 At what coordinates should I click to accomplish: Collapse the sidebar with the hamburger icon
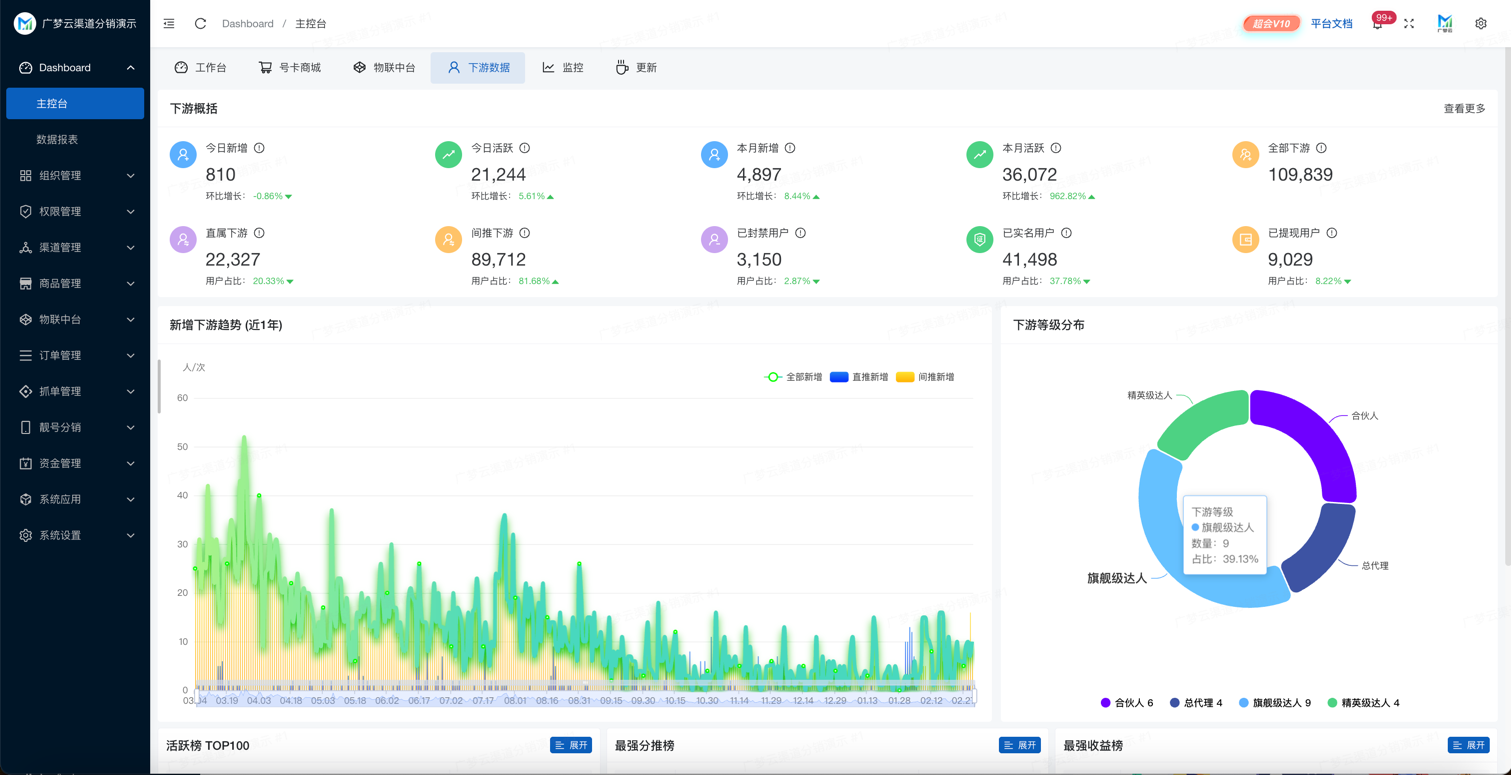[169, 23]
